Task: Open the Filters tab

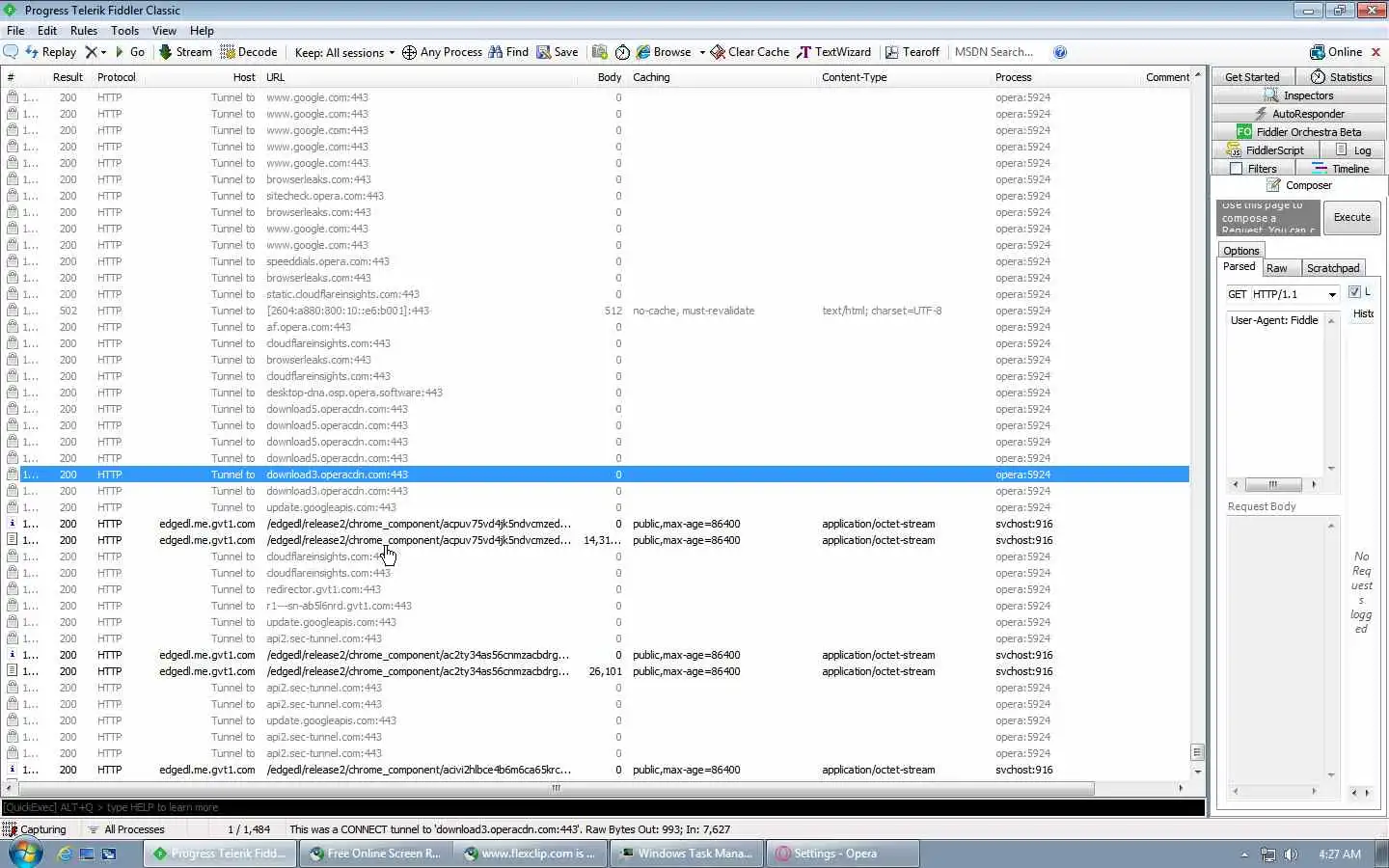Action: pos(1253,169)
